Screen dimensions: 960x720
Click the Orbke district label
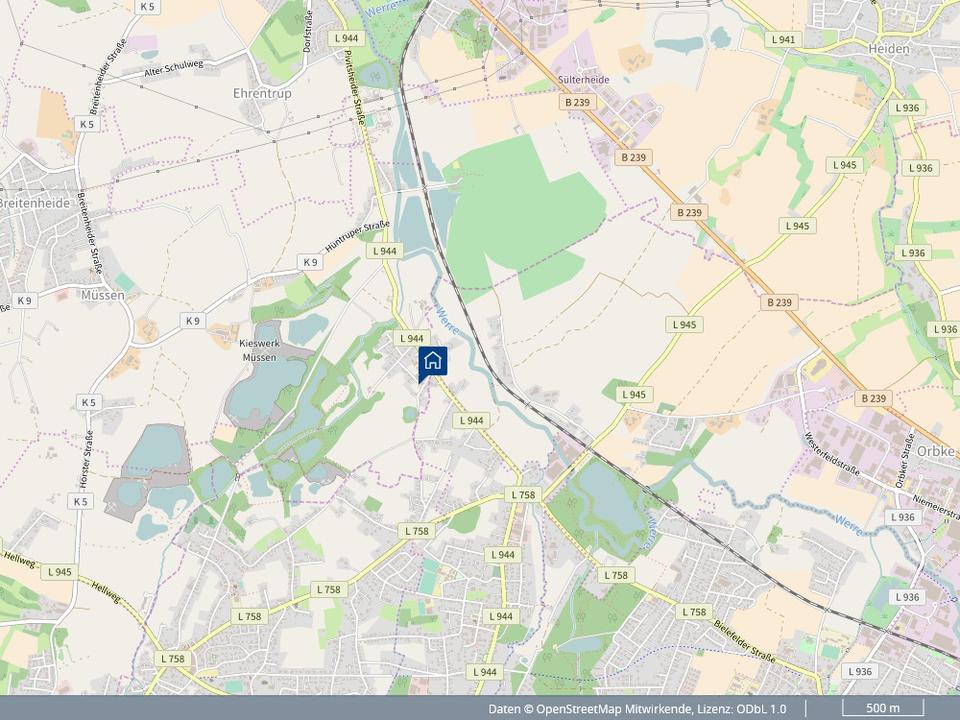click(x=936, y=451)
